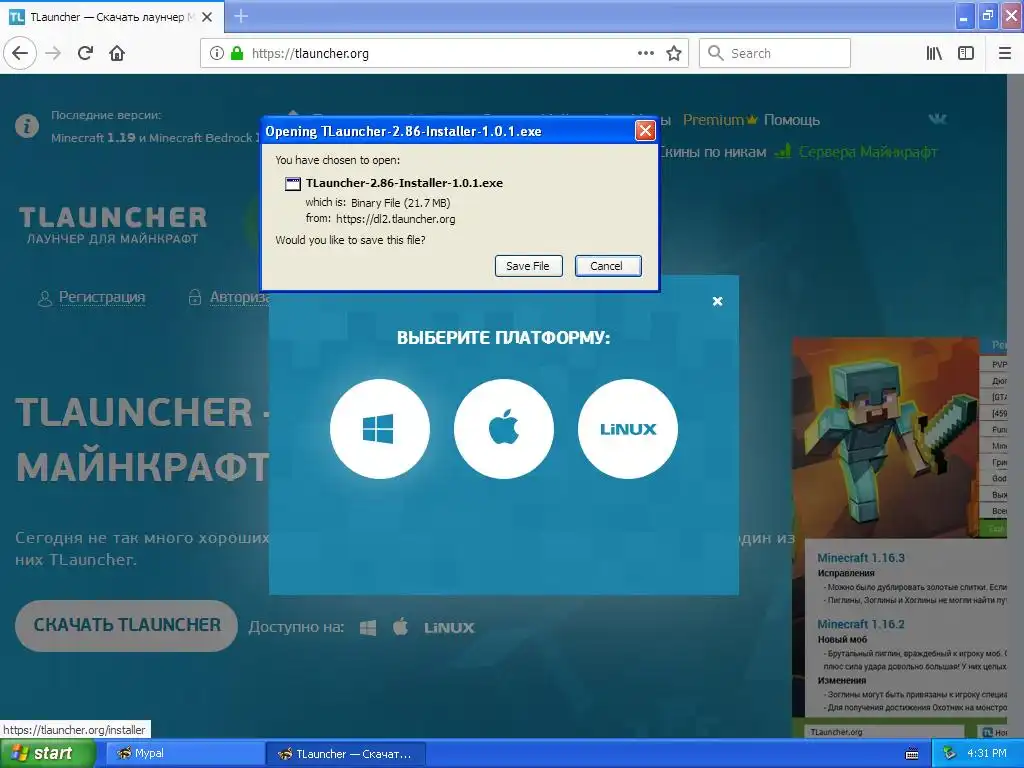Viewport: 1024px width, 768px height.
Task: Open the Minecraft 1.16.2 changelog heading
Action: point(861,624)
